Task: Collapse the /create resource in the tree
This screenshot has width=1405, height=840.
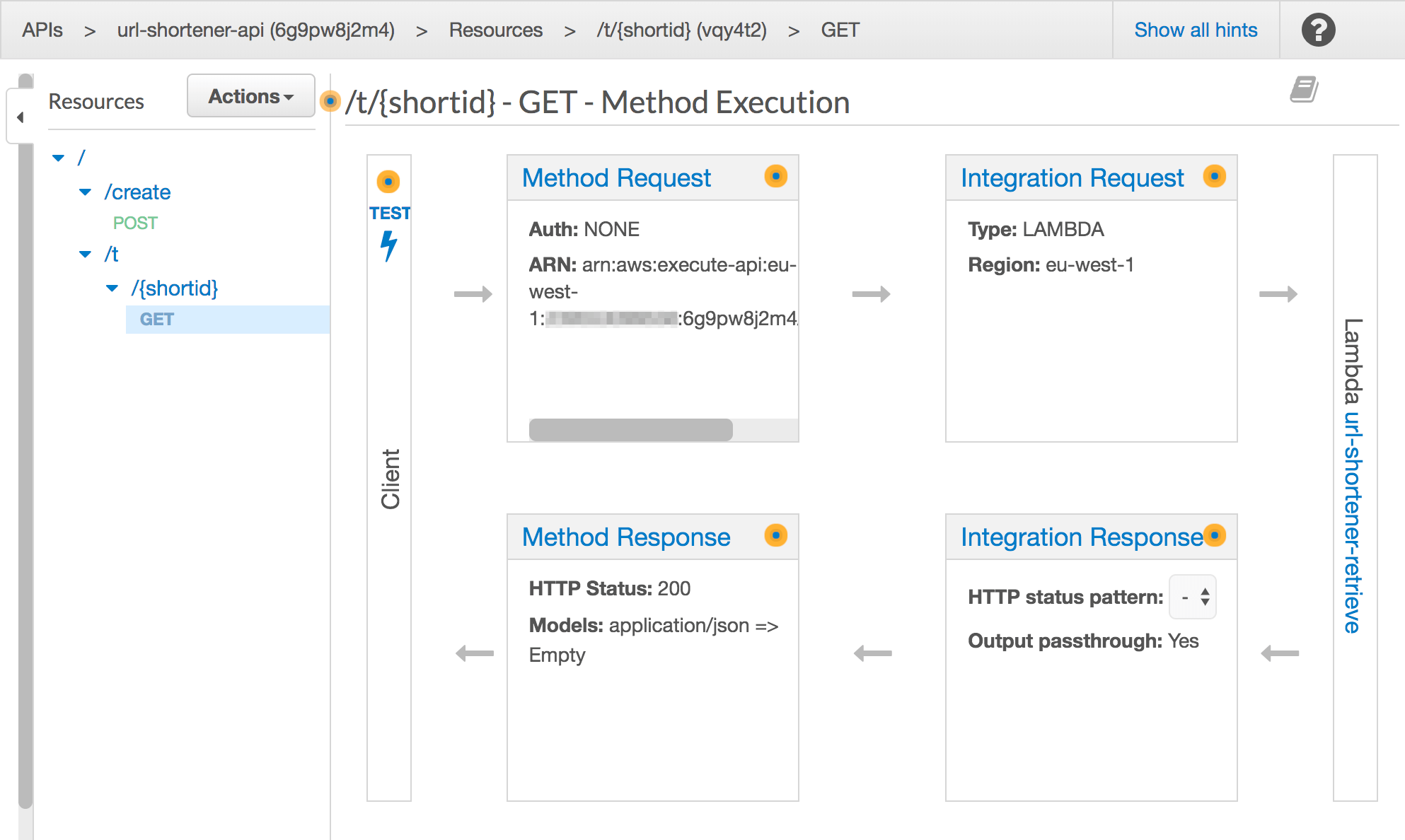Action: coord(85,192)
